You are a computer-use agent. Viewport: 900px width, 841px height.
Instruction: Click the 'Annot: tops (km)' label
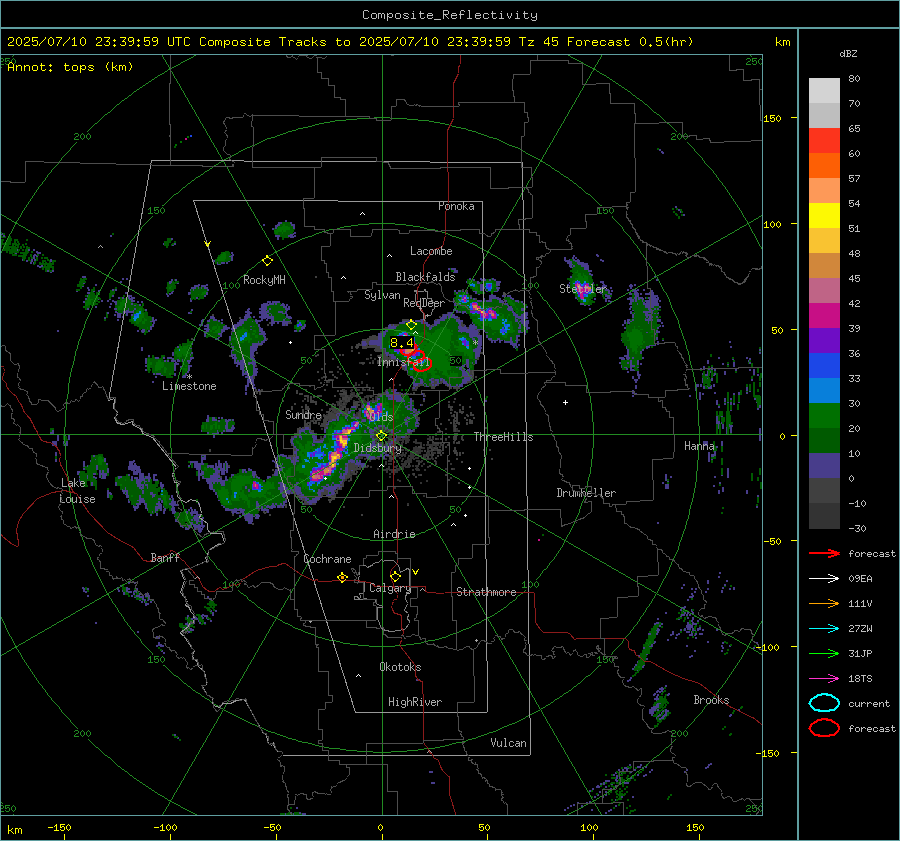[70, 67]
